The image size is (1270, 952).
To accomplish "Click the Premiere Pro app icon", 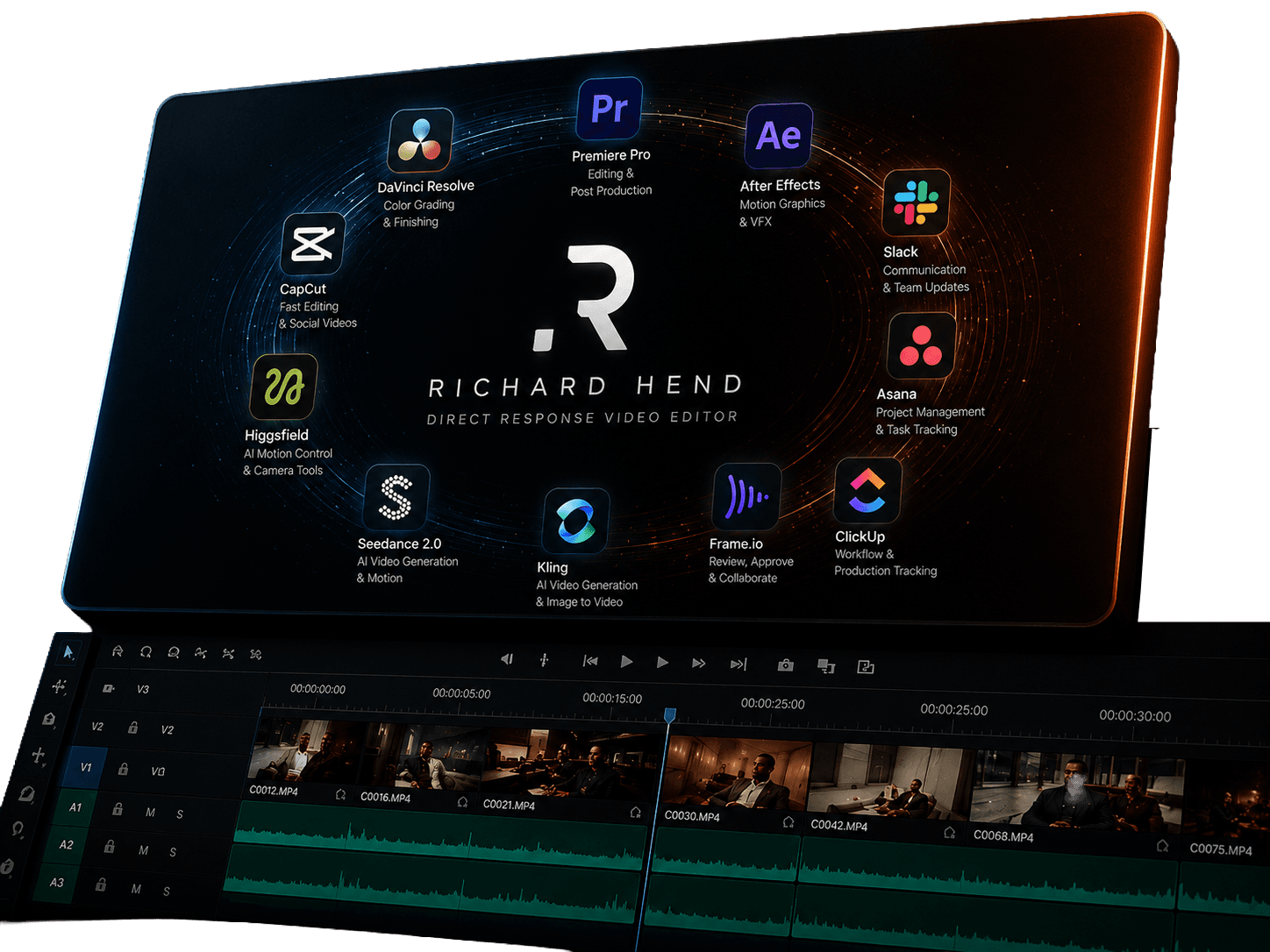I will tap(610, 109).
